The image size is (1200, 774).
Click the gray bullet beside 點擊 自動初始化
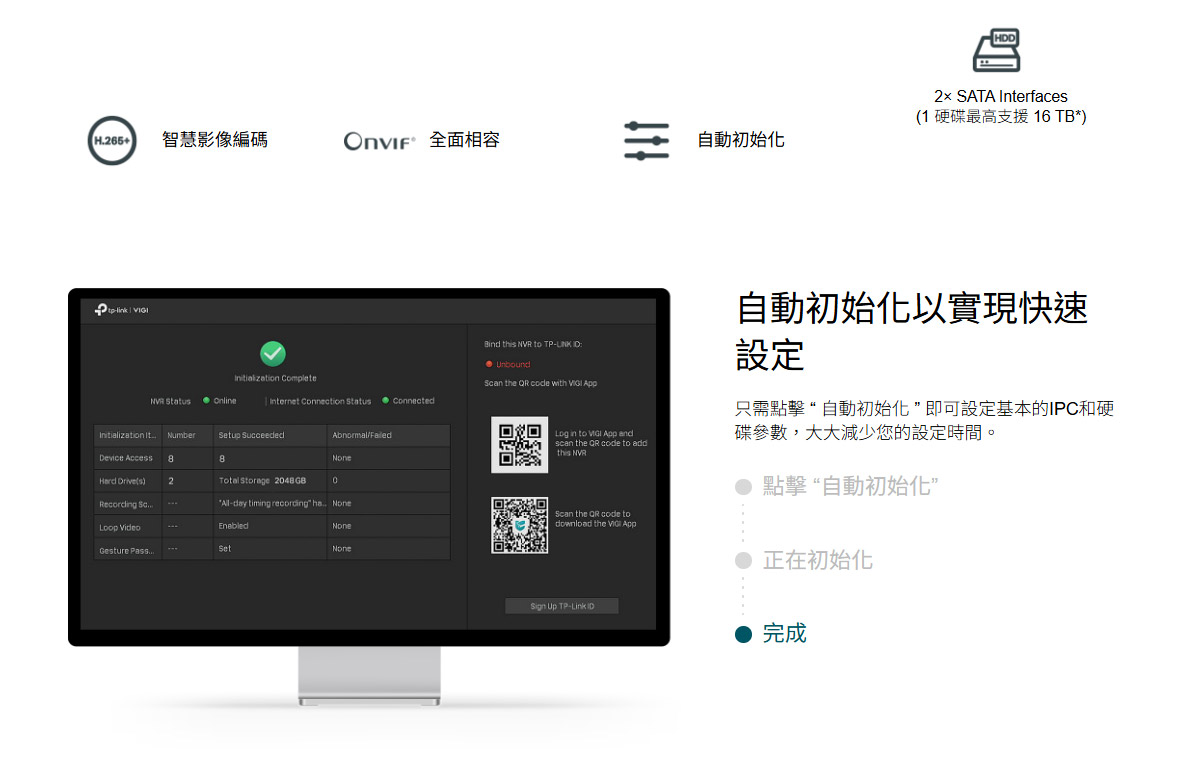[743, 487]
